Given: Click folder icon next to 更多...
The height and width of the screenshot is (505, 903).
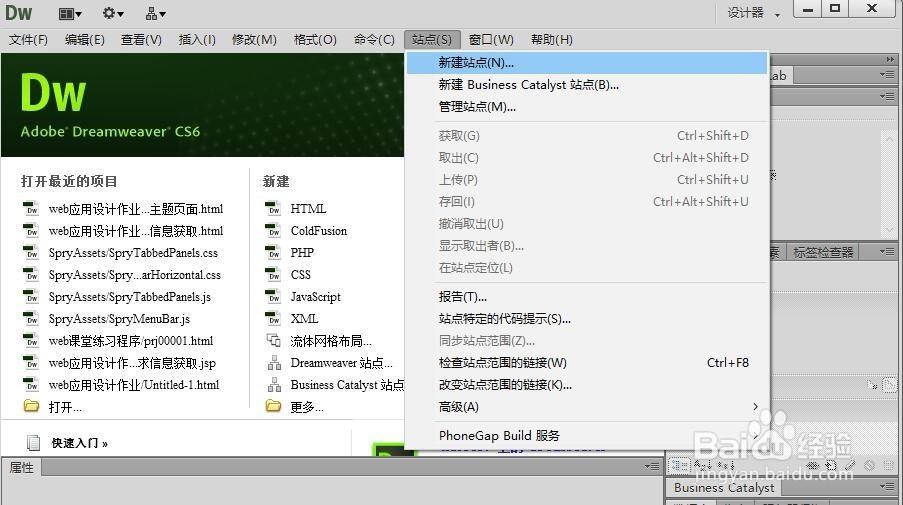Looking at the screenshot, I should tap(274, 407).
